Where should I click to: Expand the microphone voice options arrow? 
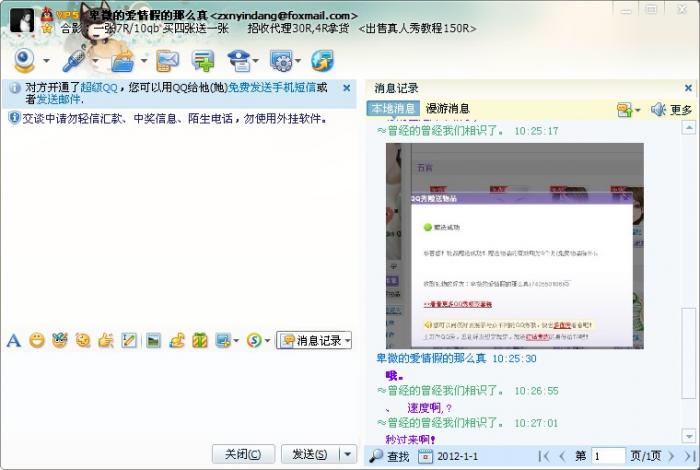[x=95, y=61]
